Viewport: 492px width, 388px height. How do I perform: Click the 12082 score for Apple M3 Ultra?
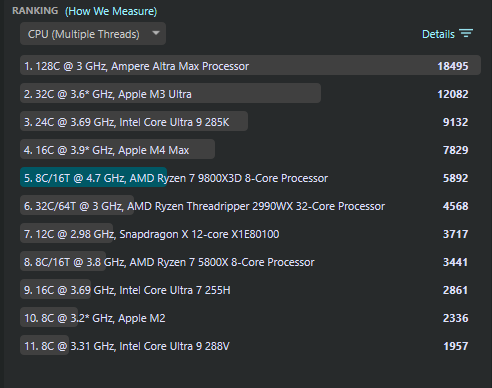point(453,94)
